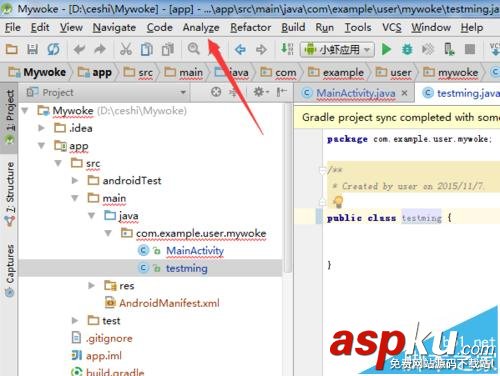The width and height of the screenshot is (500, 376).
Task: Close the MainActivity.java tab
Action: click(x=404, y=93)
